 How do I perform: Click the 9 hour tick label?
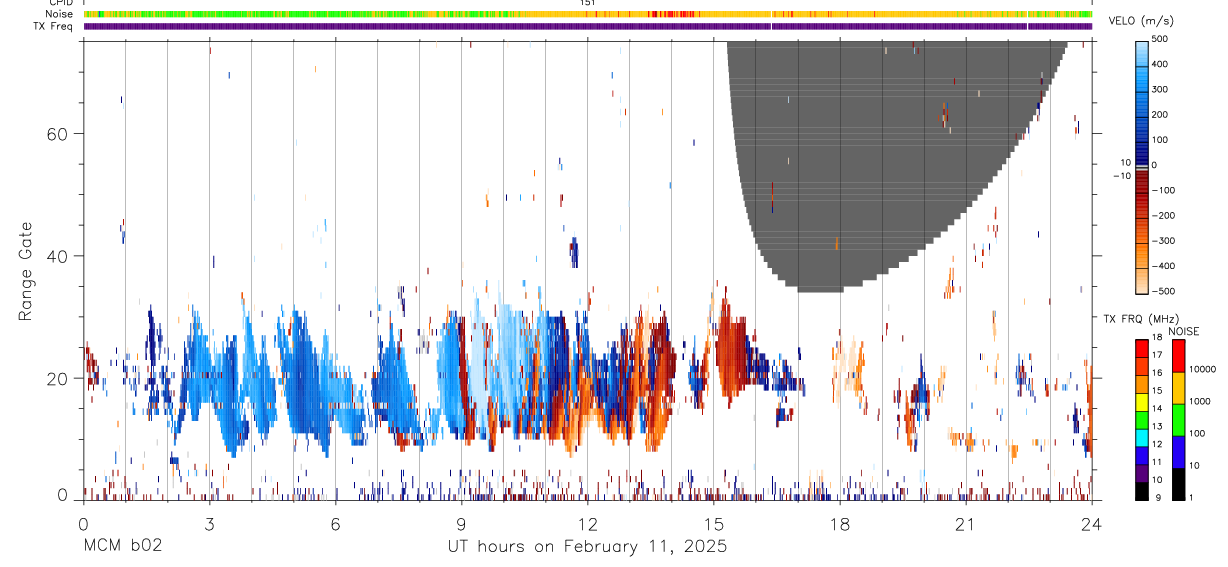pos(461,524)
